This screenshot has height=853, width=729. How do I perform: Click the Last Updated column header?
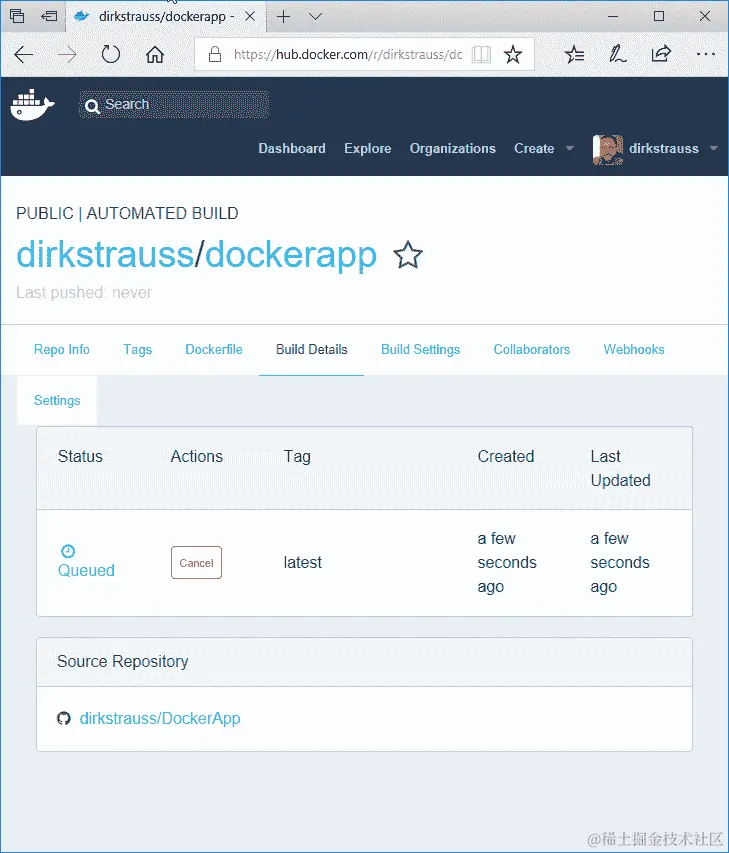click(x=620, y=468)
